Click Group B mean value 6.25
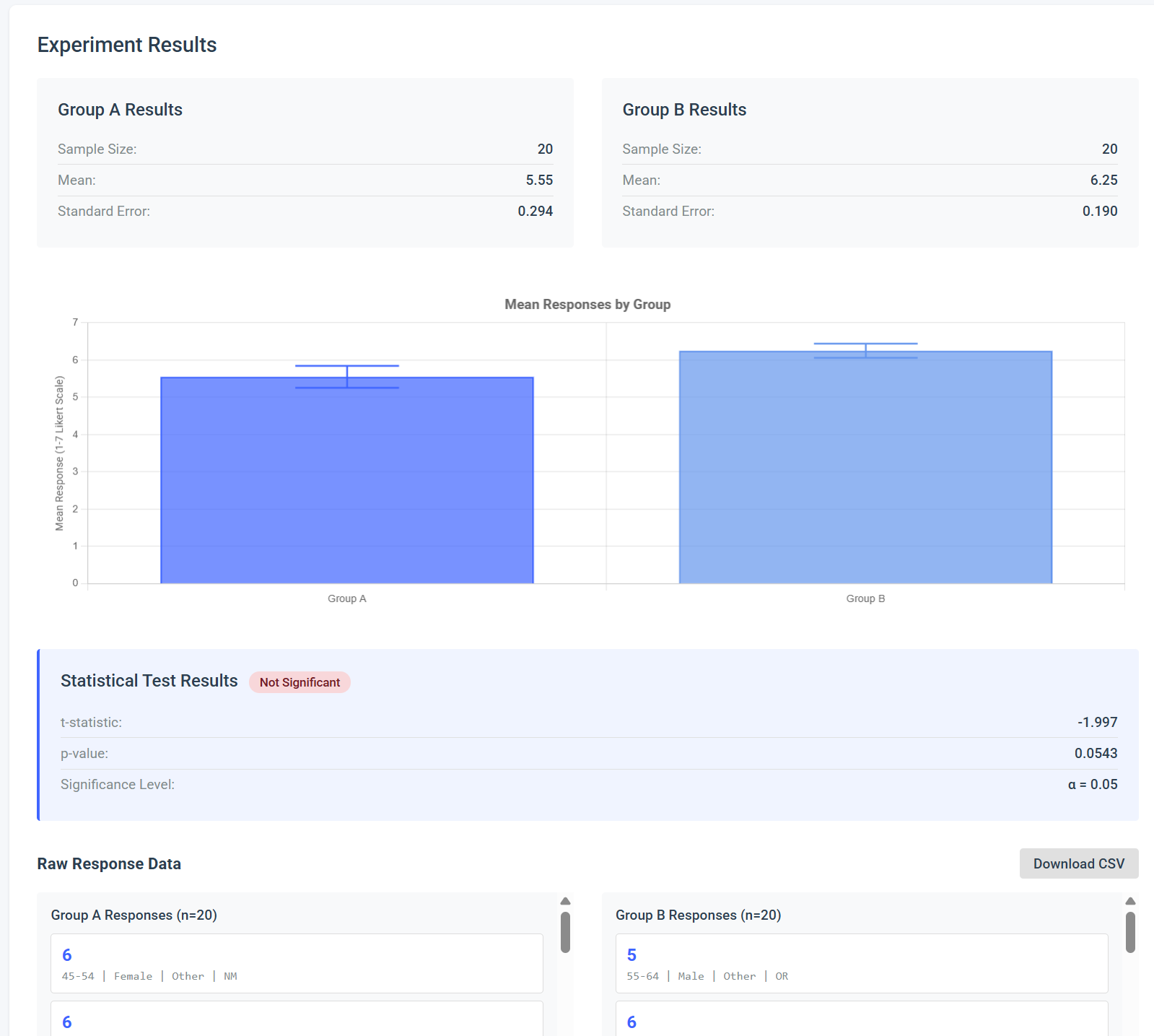This screenshot has width=1154, height=1036. pyautogui.click(x=1103, y=180)
